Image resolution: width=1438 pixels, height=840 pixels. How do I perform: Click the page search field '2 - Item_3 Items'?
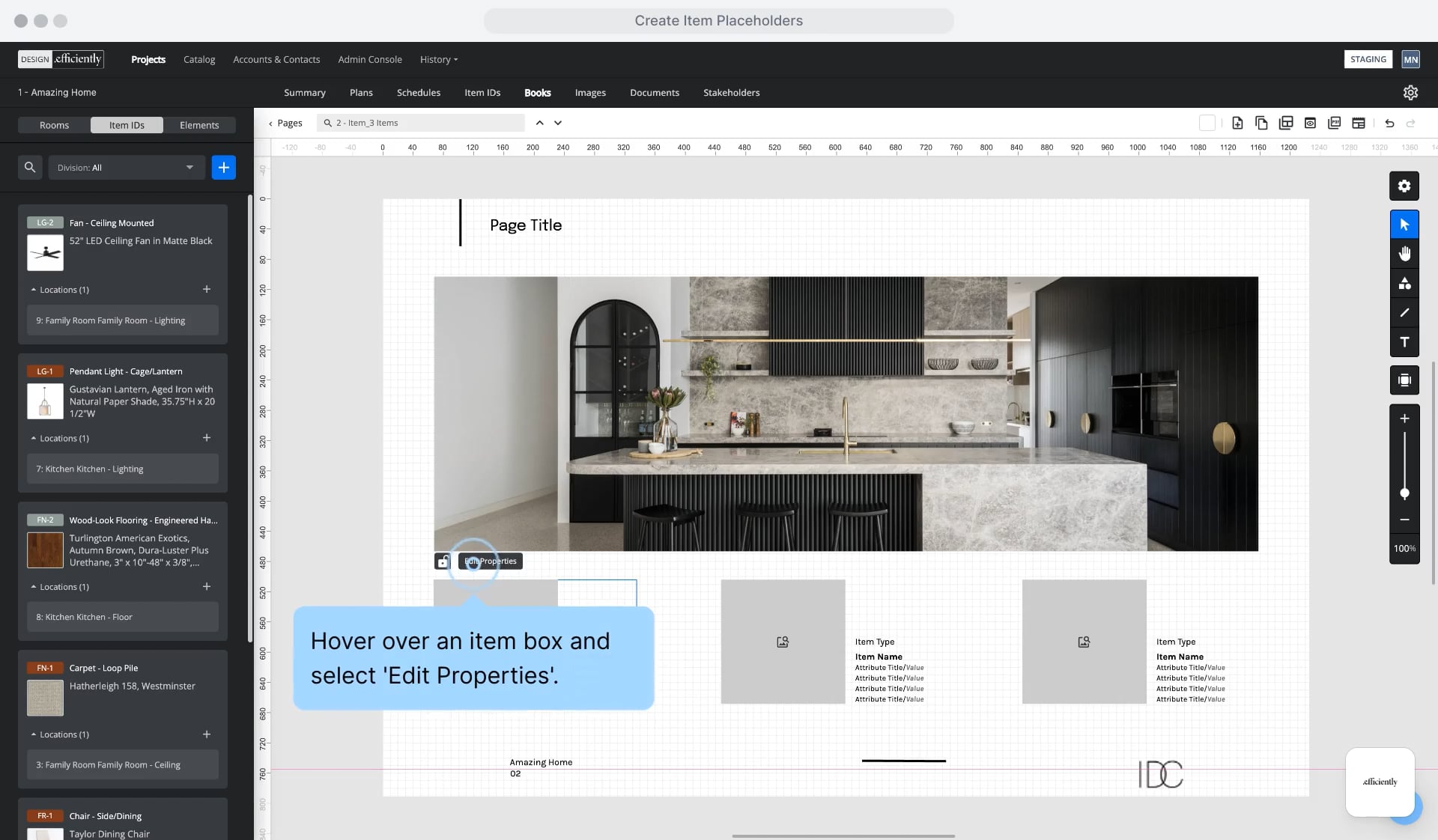(x=420, y=123)
